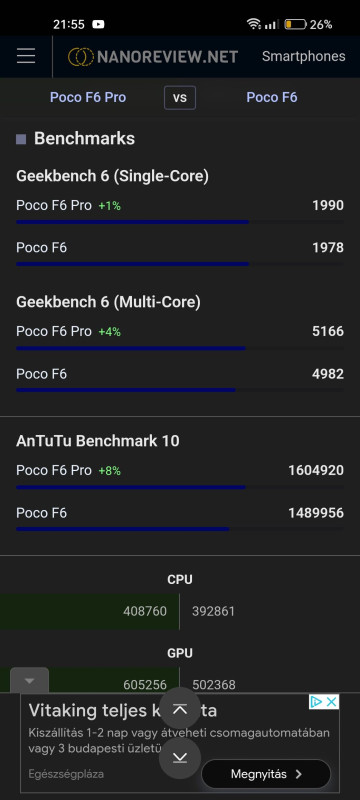The image size is (360, 800).
Task: Close the ad with the X icon
Action: [x=331, y=702]
